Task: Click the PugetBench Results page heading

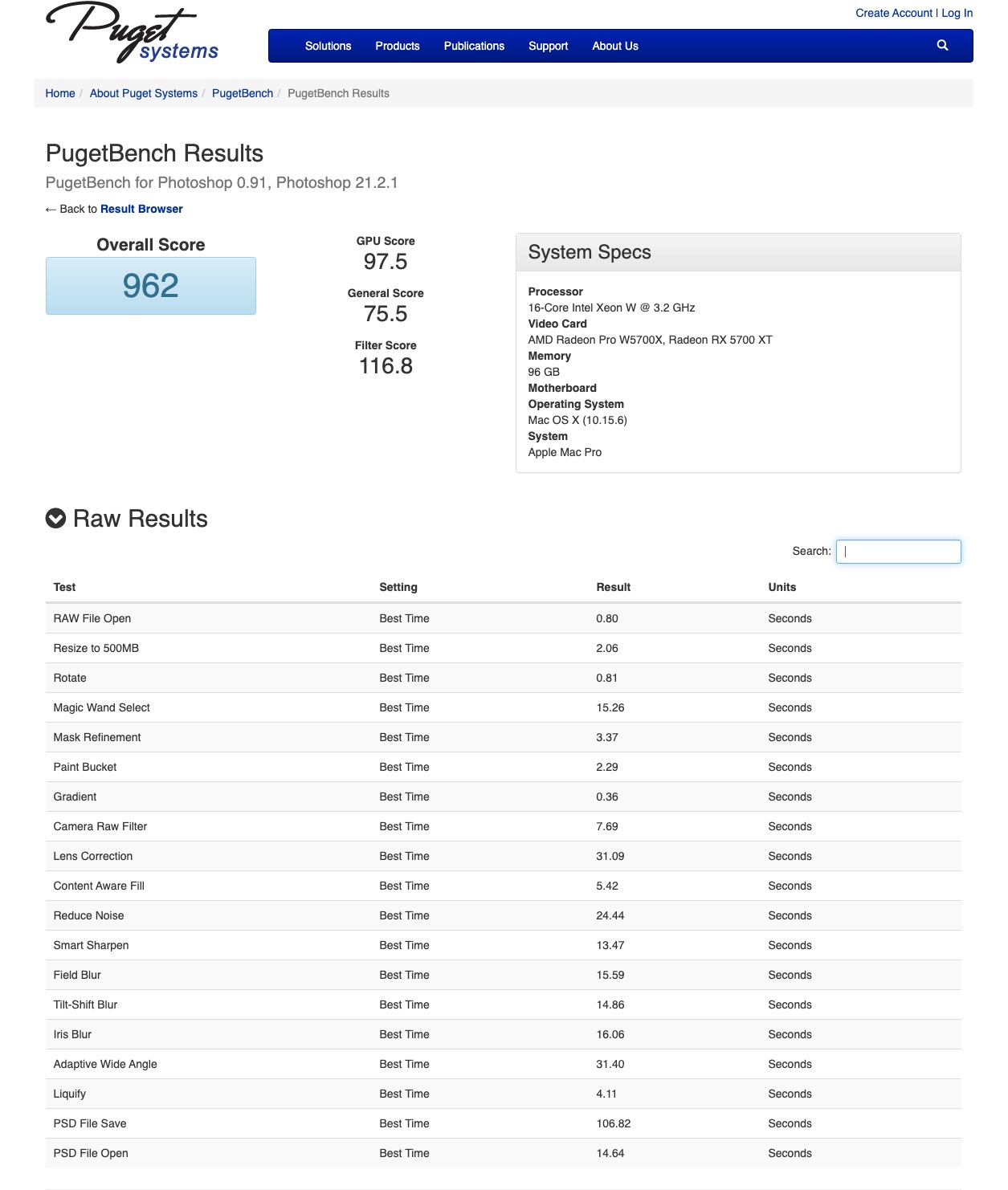Action: pyautogui.click(x=154, y=153)
